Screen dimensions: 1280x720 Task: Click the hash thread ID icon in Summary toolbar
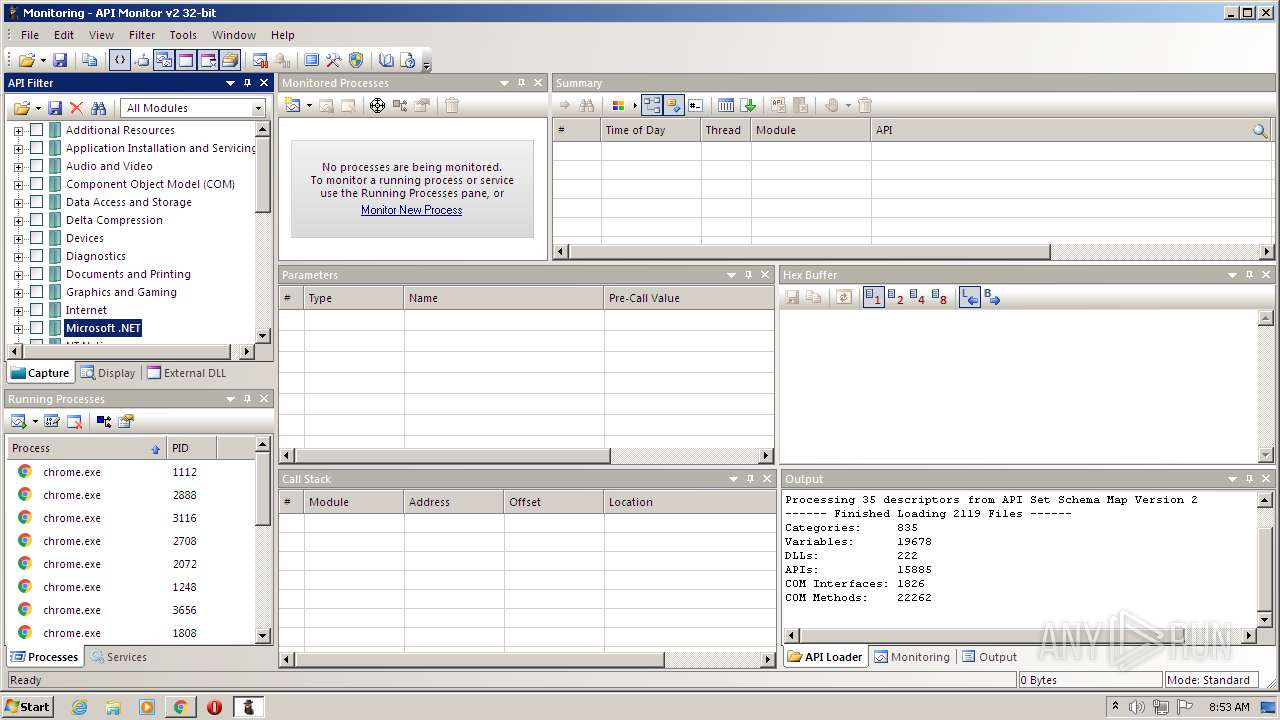pyautogui.click(x=696, y=105)
